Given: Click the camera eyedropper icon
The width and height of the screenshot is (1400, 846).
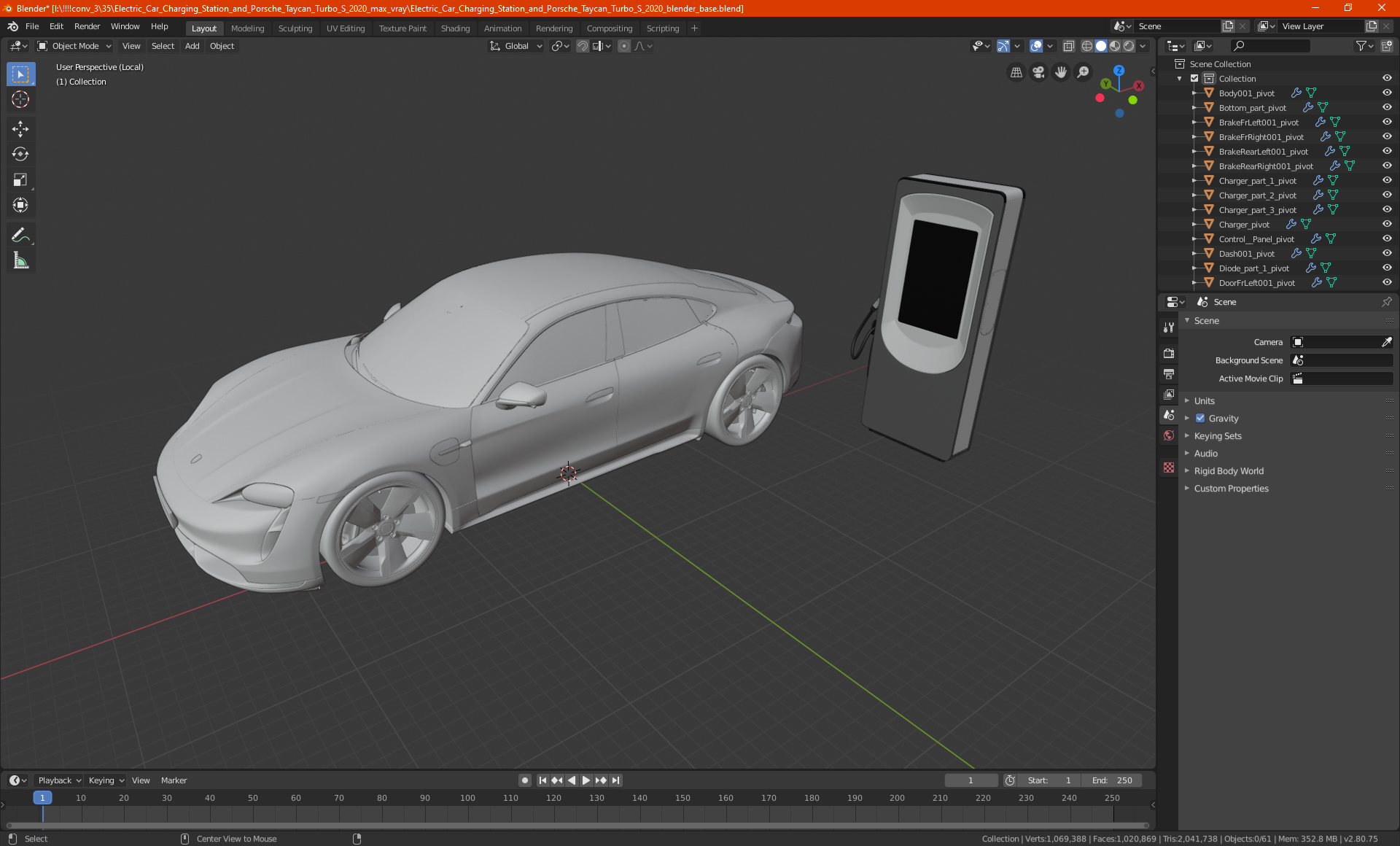Looking at the screenshot, I should 1386,342.
